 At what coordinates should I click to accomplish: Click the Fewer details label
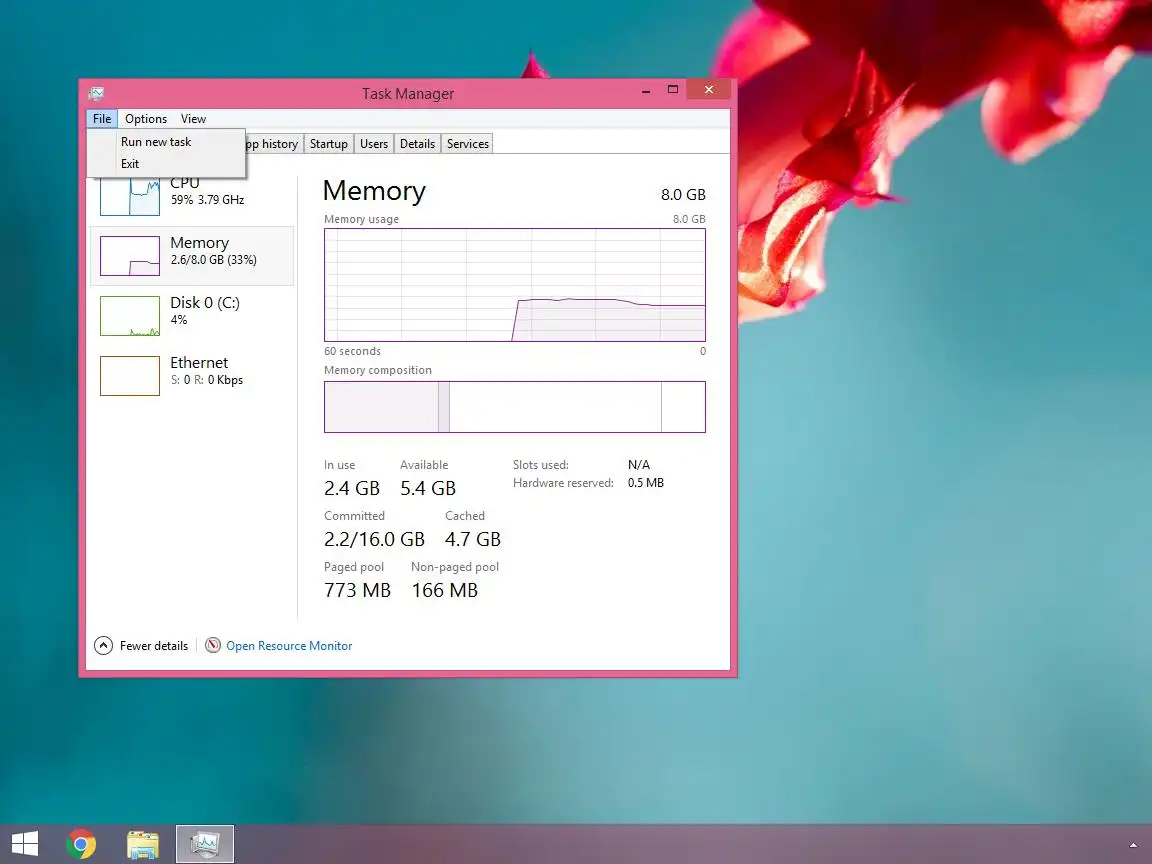click(x=154, y=646)
